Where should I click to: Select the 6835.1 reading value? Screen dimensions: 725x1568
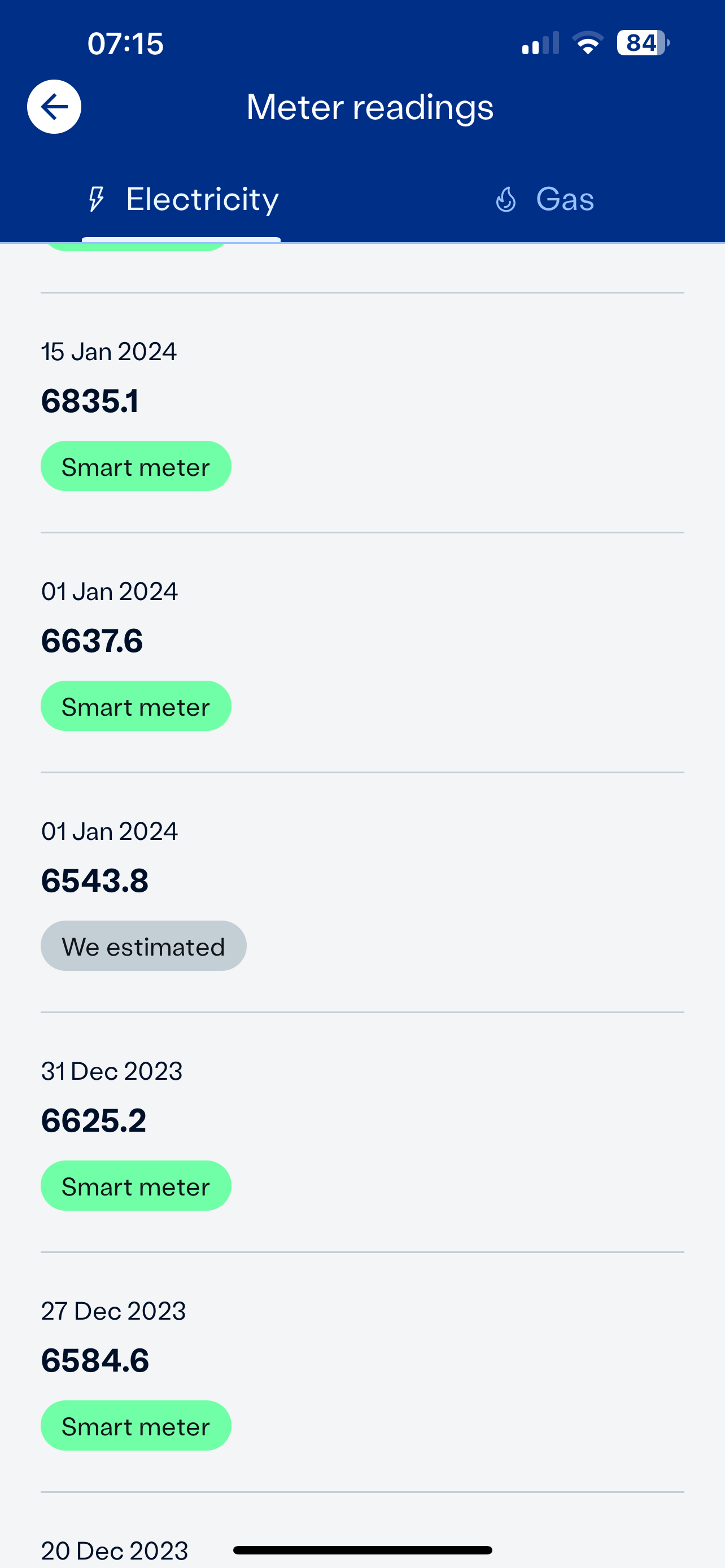90,401
